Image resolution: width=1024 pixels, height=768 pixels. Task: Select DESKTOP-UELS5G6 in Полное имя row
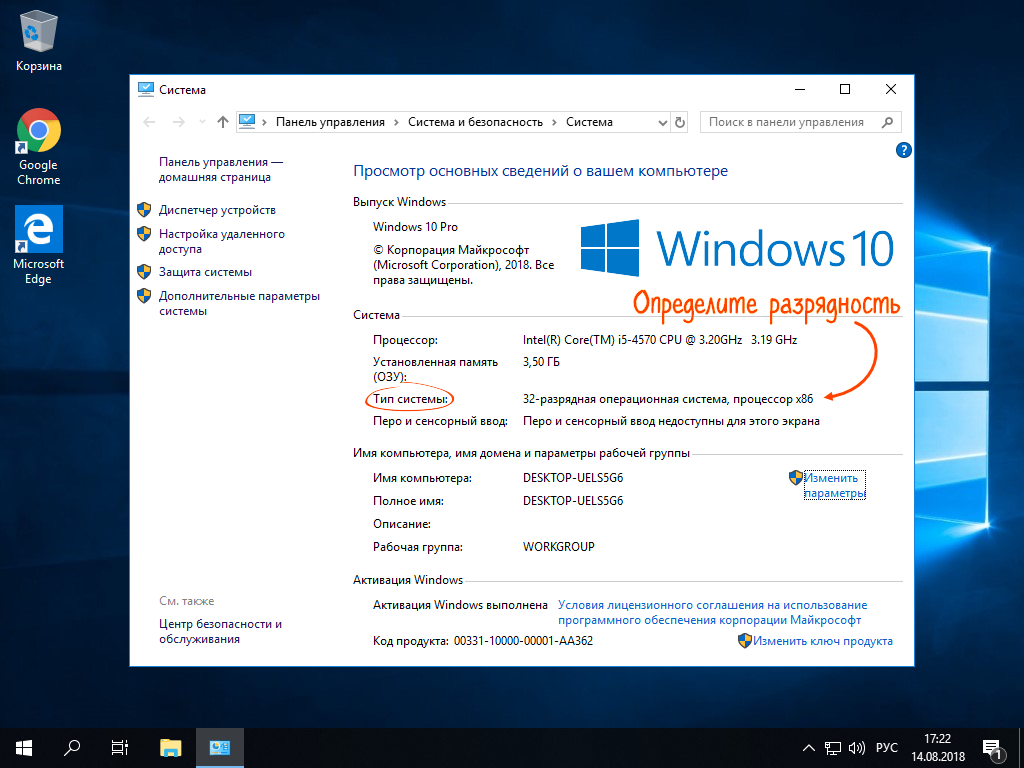click(573, 500)
